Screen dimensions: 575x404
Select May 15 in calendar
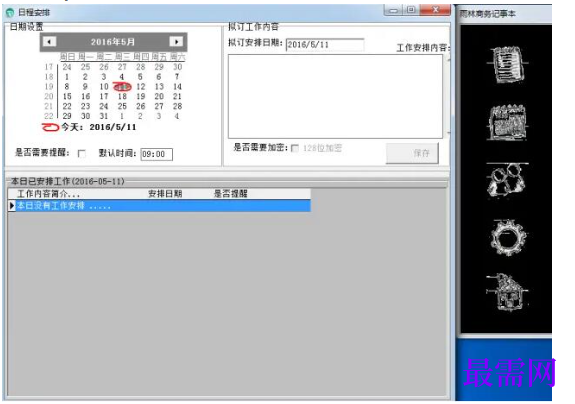click(67, 96)
